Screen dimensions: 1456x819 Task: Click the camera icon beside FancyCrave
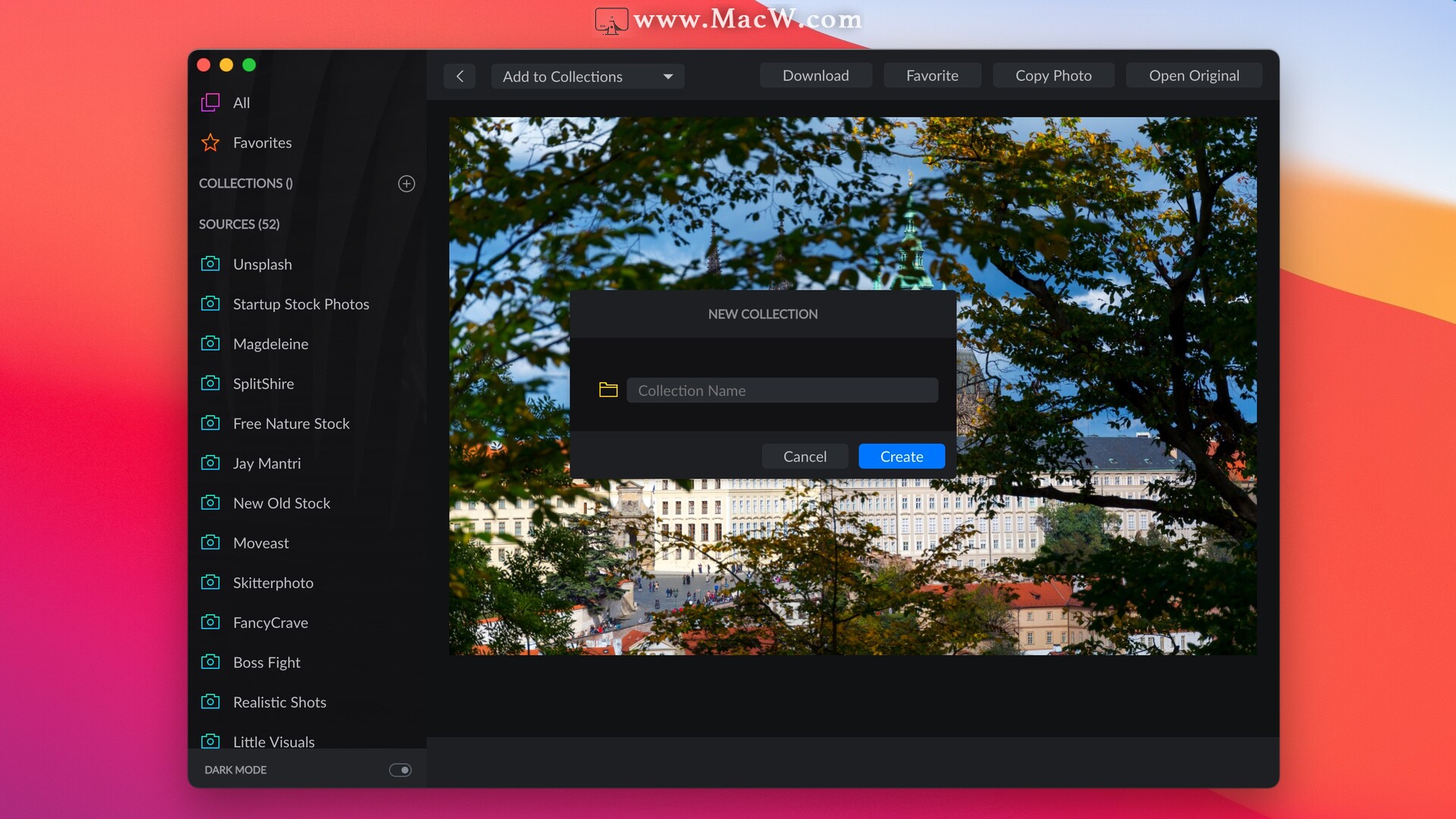coord(210,622)
